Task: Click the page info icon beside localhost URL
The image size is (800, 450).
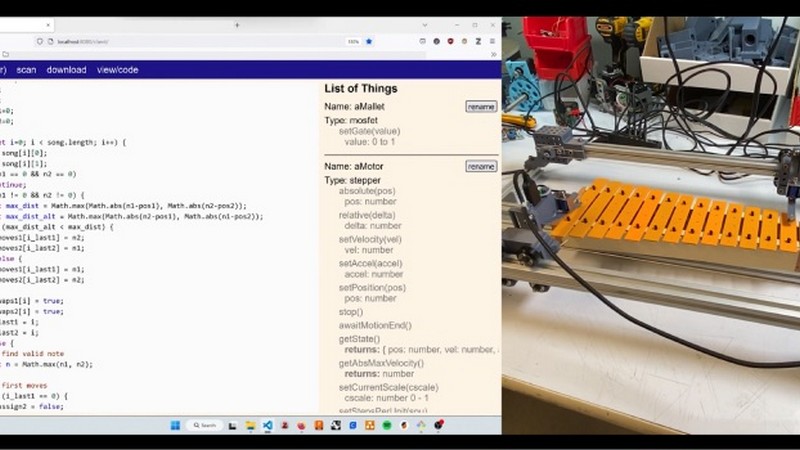Action: [51, 41]
